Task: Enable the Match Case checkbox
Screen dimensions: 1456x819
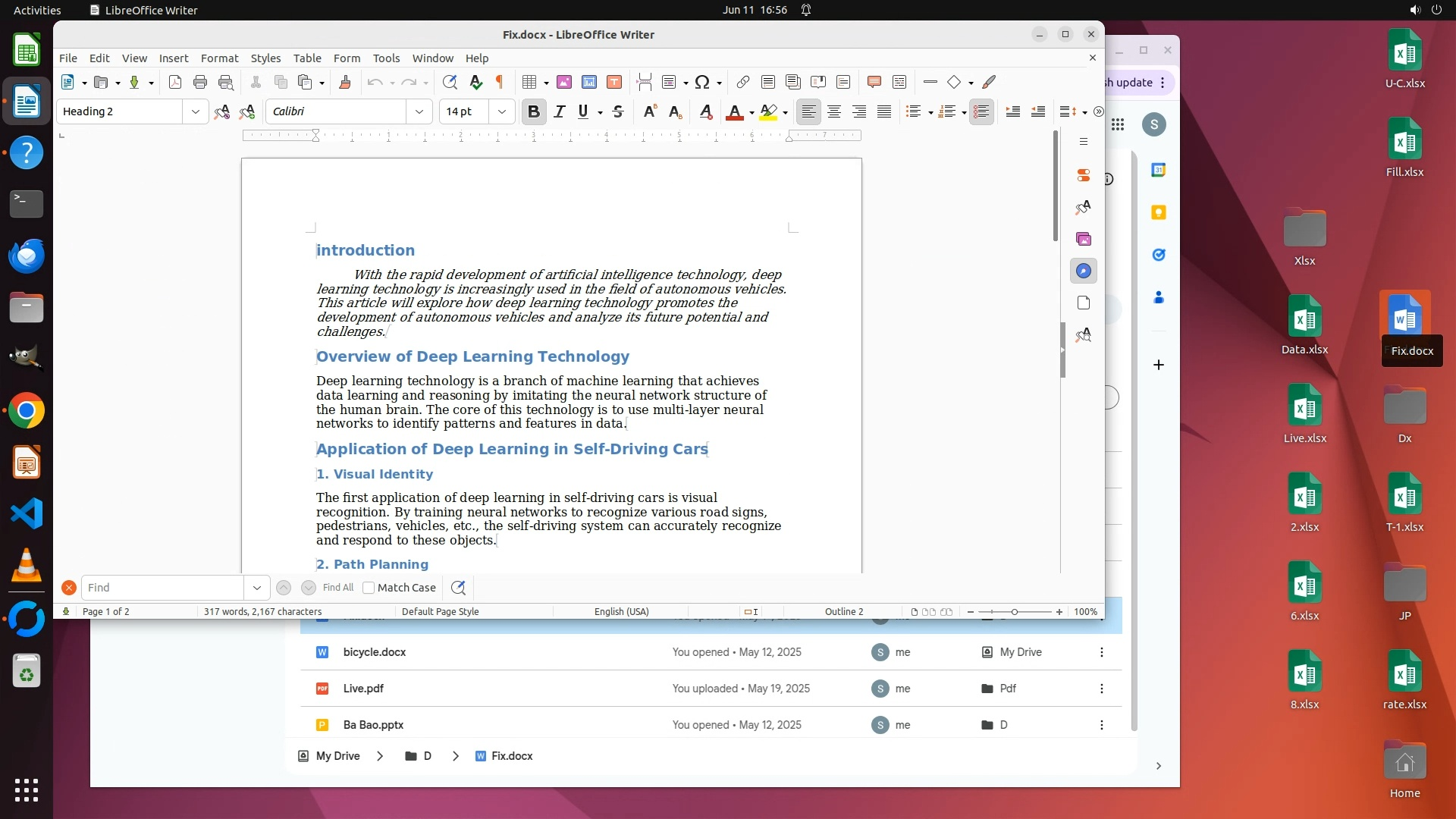Action: coord(369,588)
